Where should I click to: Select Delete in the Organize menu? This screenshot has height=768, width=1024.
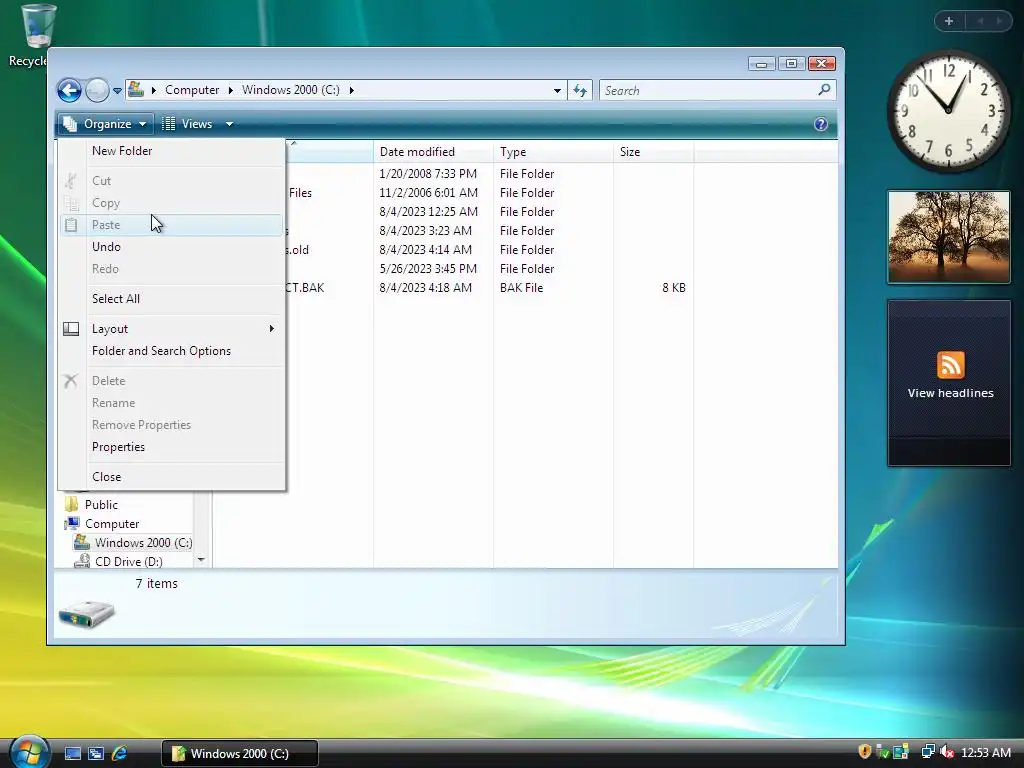tap(172, 381)
